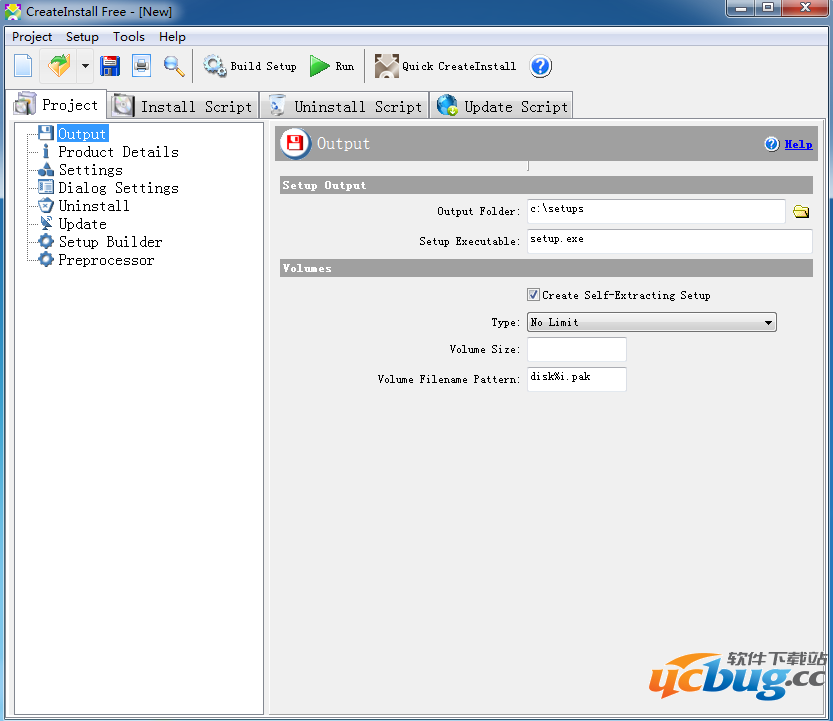833x721 pixels.
Task: Toggle the Create Self-Extracting Setup checkbox
Action: 534,295
